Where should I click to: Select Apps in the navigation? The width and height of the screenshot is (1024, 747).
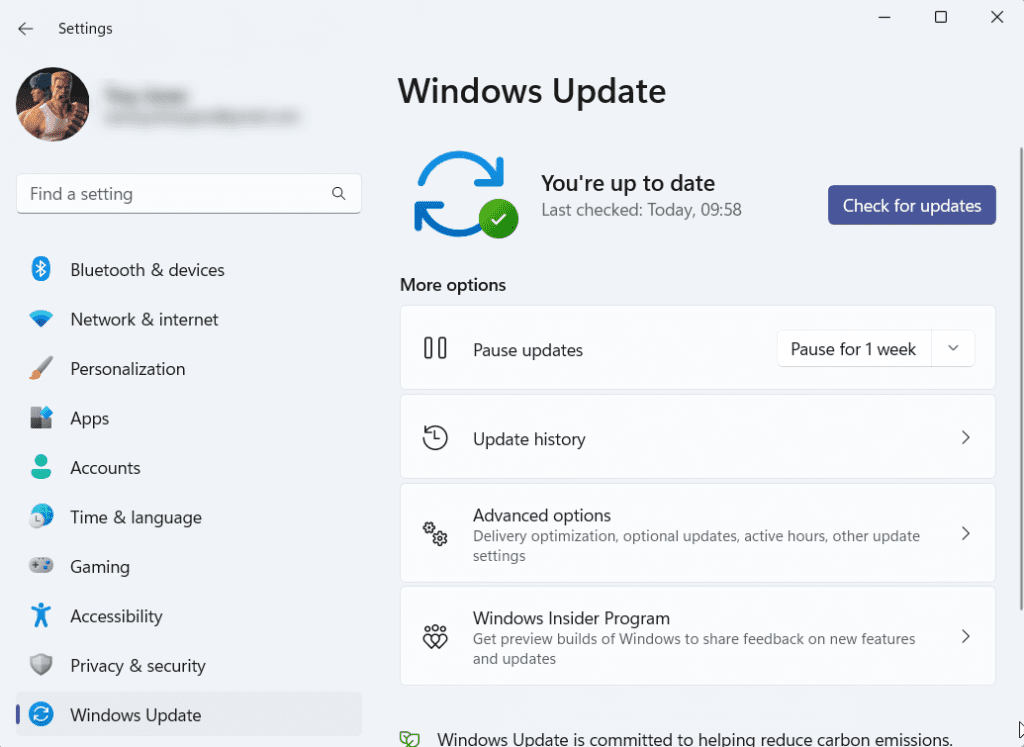pyautogui.click(x=89, y=419)
